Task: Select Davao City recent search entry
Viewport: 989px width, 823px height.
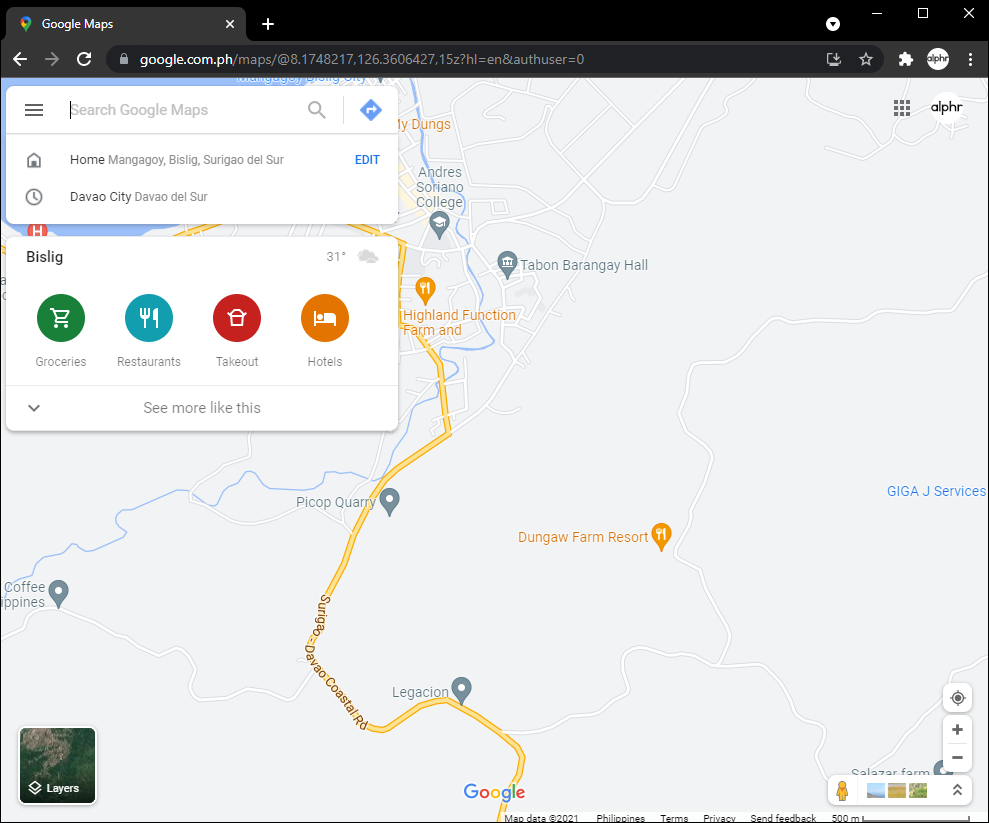Action: [202, 197]
